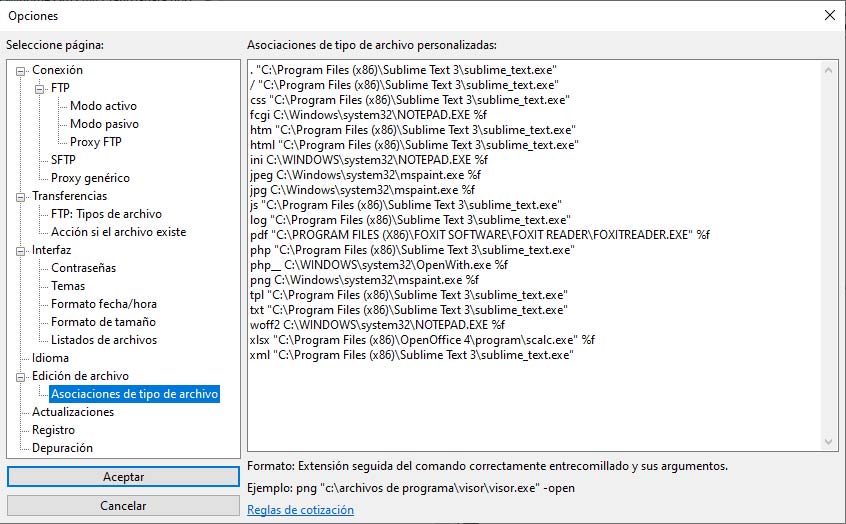Click the scrollbar down arrow in associations box
846x524 pixels.
(x=828, y=442)
